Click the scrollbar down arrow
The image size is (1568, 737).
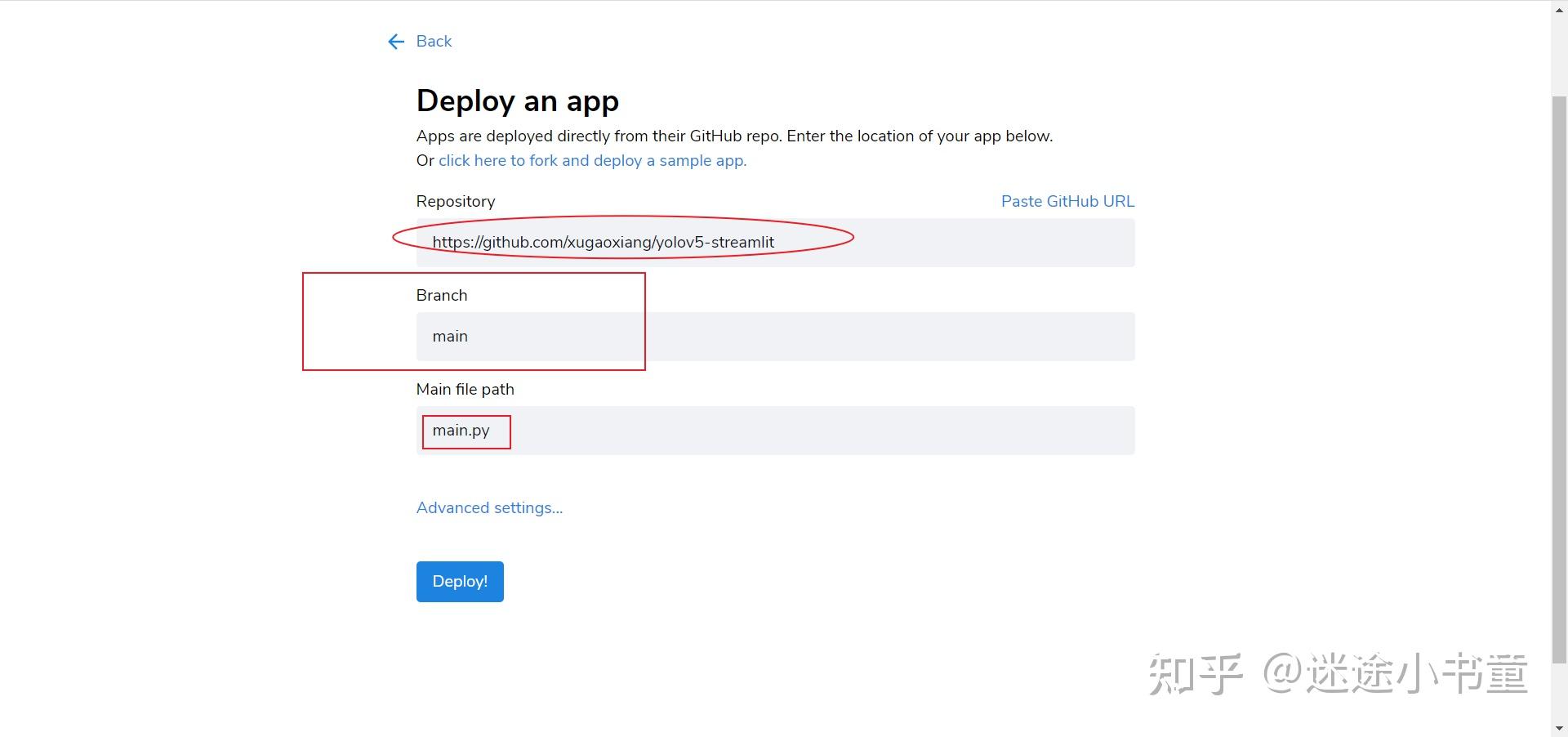[1559, 728]
